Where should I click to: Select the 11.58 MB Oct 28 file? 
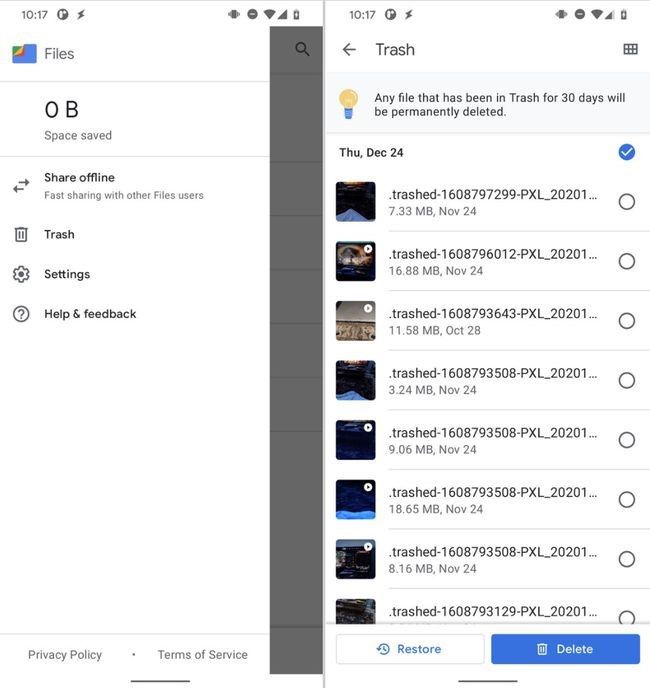click(626, 321)
